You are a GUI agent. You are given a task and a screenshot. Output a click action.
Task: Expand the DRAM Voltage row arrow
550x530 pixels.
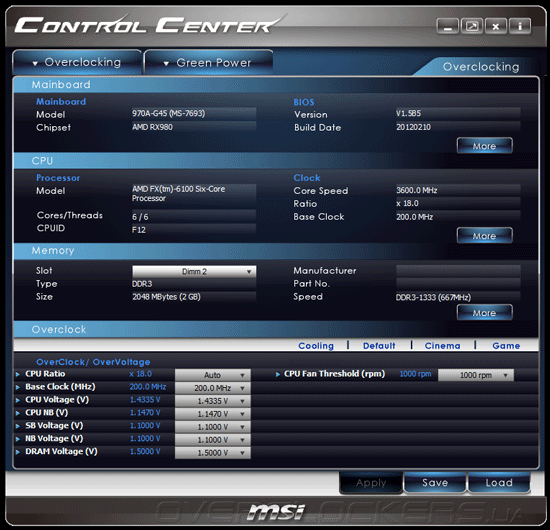[x=18, y=452]
